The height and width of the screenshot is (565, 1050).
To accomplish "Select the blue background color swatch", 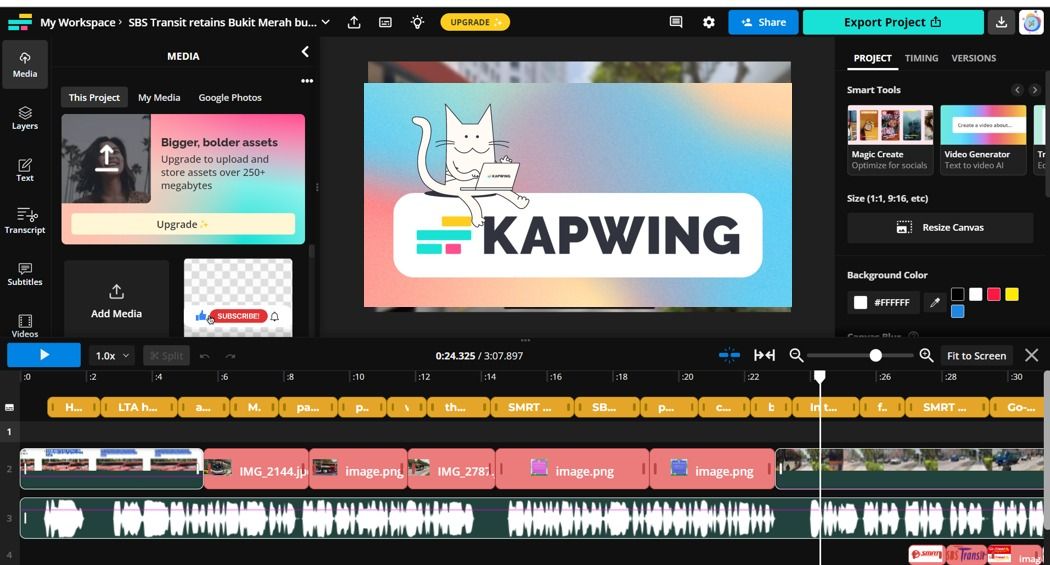I will pyautogui.click(x=958, y=311).
